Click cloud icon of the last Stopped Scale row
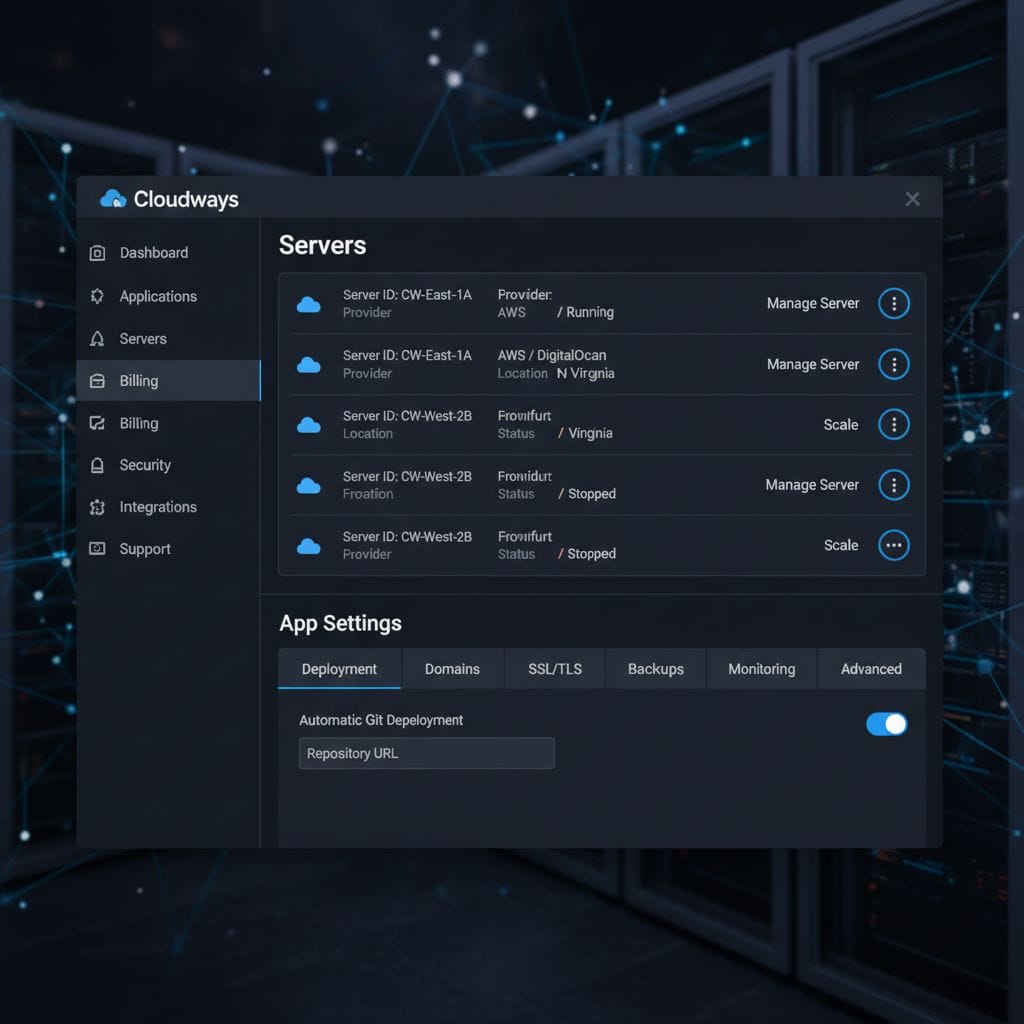This screenshot has width=1024, height=1024. [309, 546]
